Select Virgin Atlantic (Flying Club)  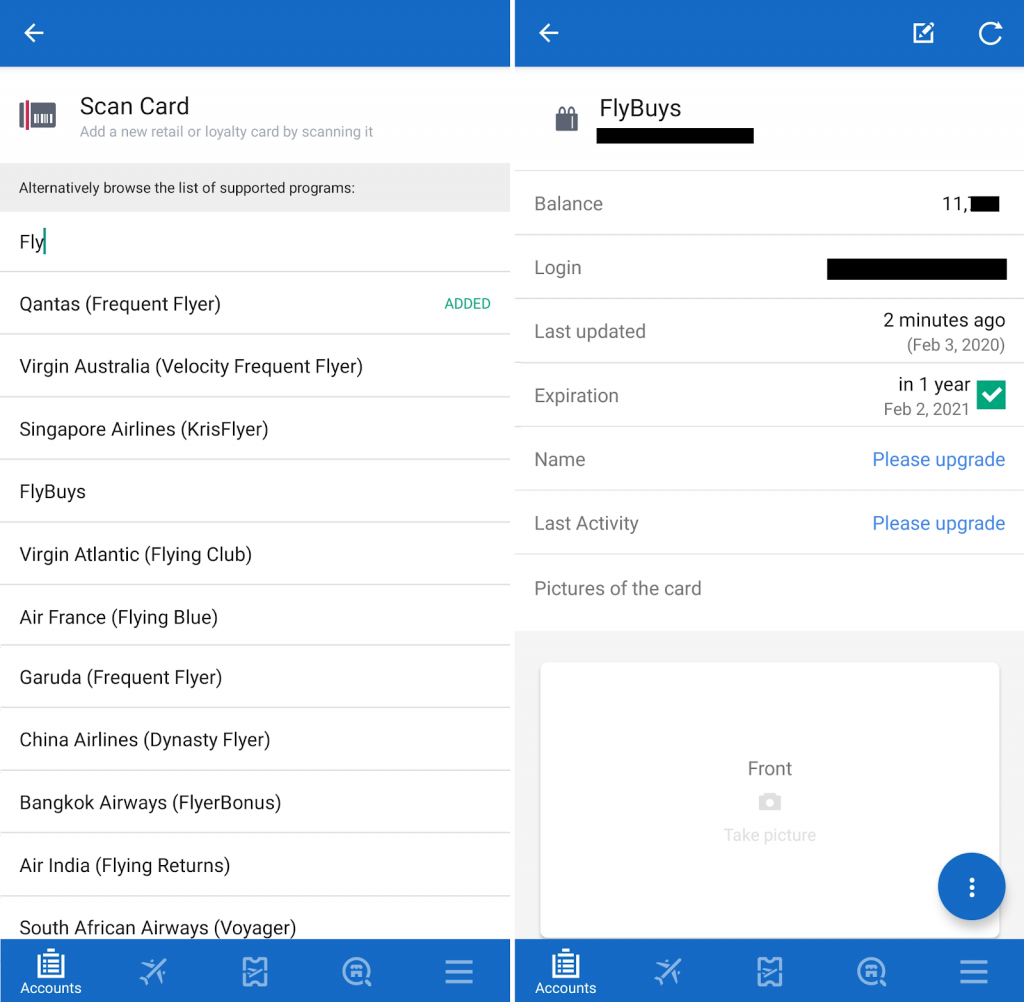[x=255, y=555]
